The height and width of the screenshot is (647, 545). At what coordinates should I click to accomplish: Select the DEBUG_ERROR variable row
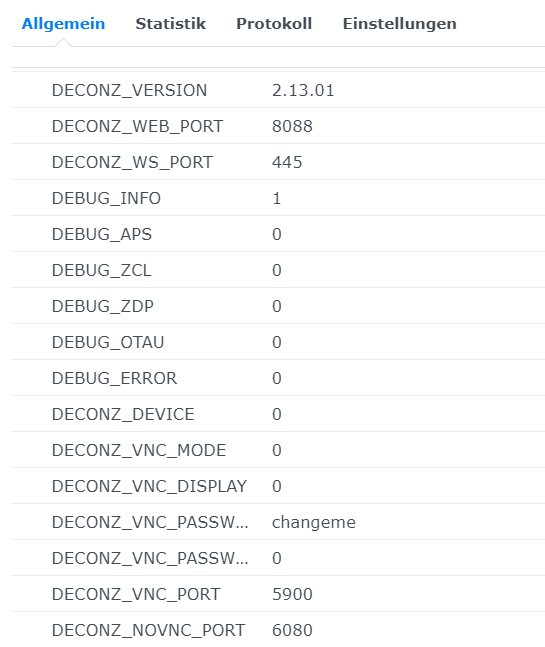pos(278,378)
